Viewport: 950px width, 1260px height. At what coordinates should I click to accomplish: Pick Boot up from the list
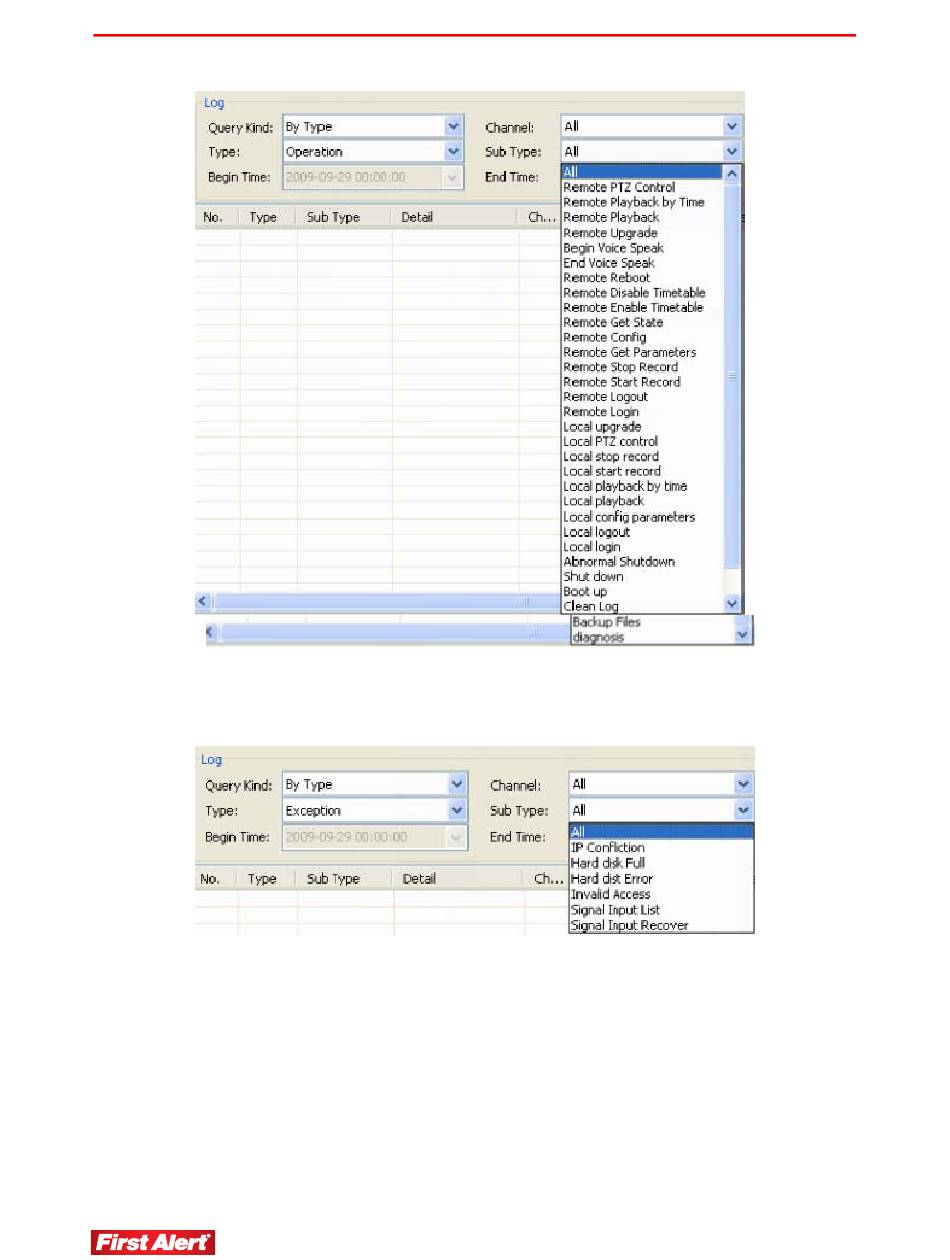pos(585,592)
